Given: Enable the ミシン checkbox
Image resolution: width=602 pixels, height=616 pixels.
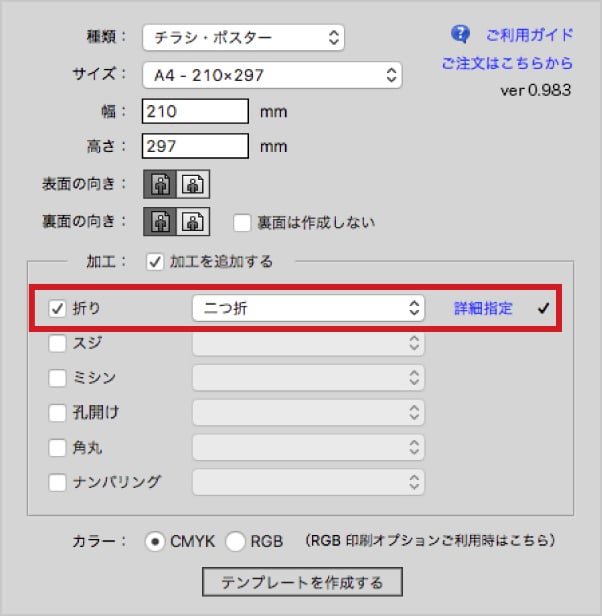Looking at the screenshot, I should [57, 378].
